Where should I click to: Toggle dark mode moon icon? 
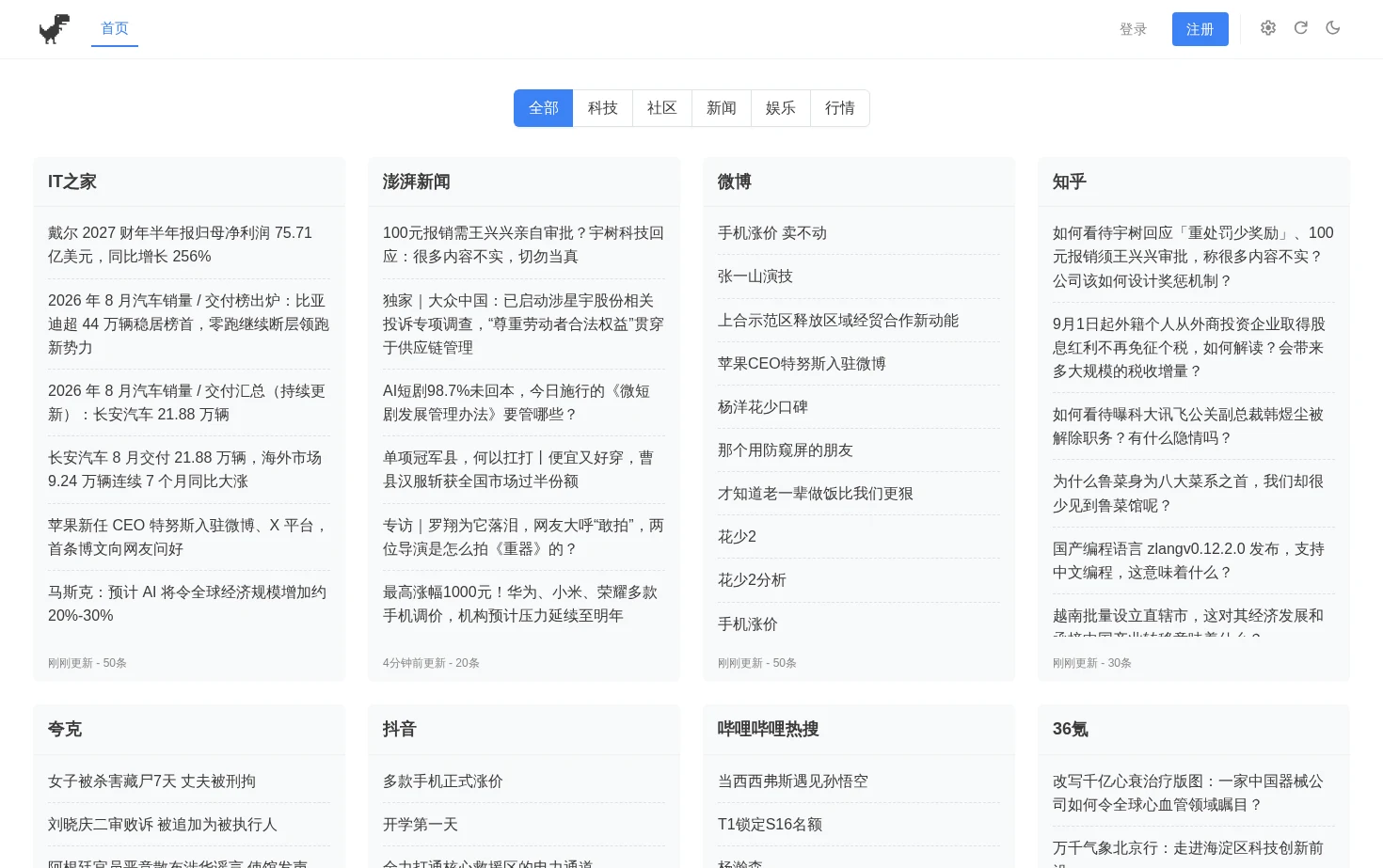point(1332,28)
